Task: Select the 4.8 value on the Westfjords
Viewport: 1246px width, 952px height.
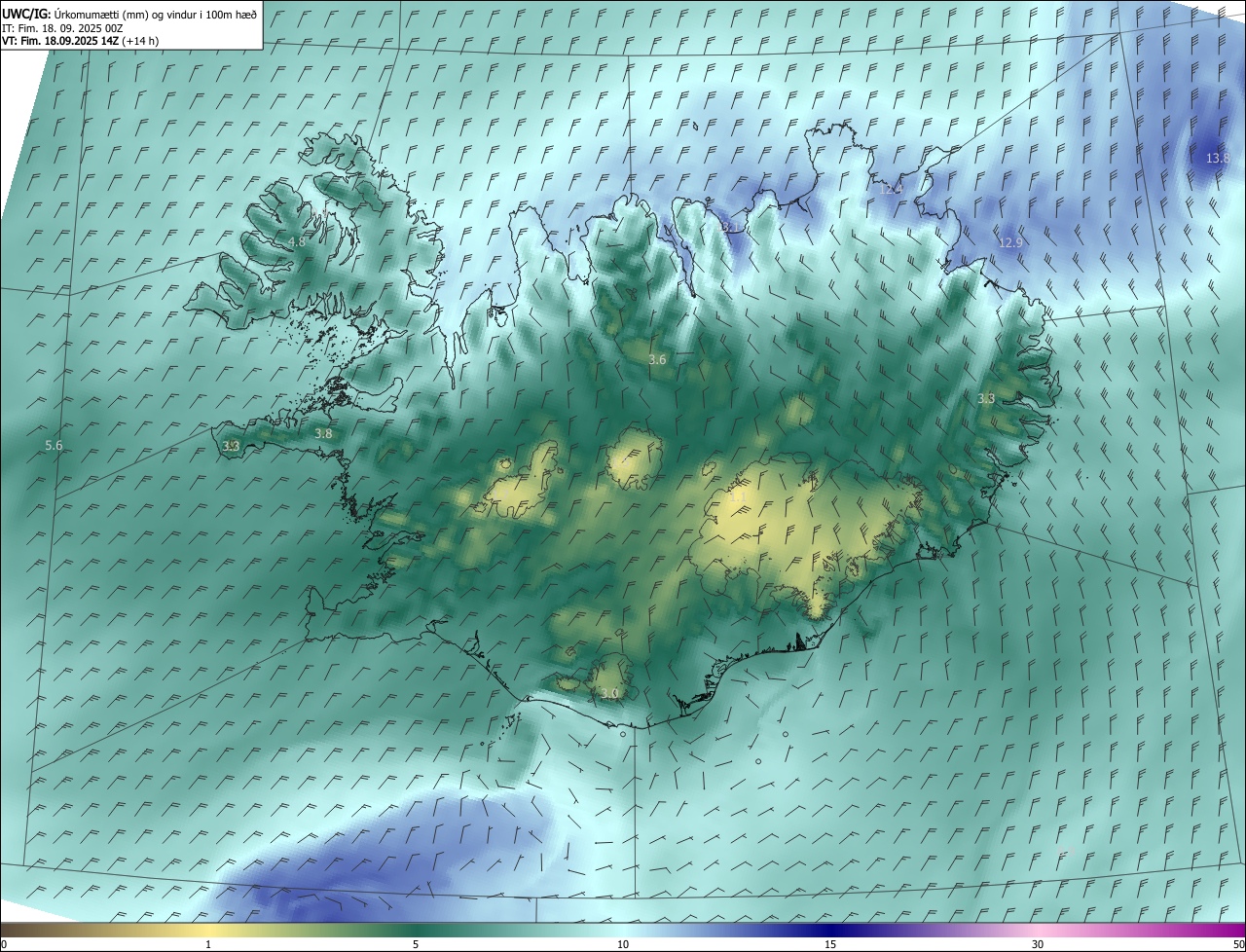Action: click(296, 240)
